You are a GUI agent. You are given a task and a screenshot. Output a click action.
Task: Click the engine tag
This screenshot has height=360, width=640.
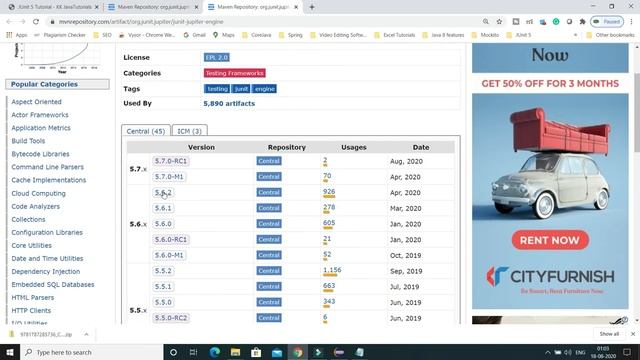click(264, 89)
